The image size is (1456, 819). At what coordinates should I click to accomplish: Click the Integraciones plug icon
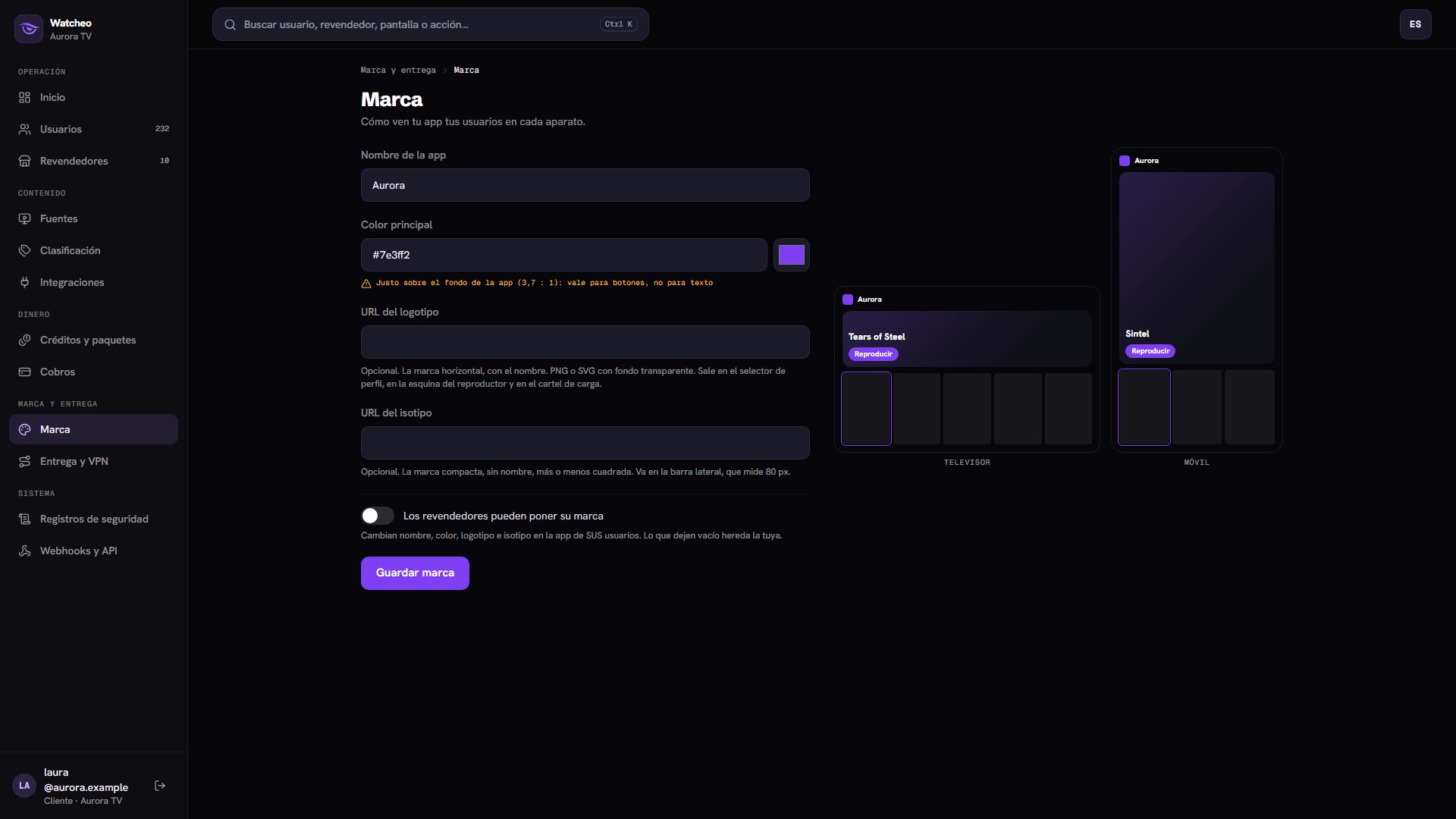(25, 283)
